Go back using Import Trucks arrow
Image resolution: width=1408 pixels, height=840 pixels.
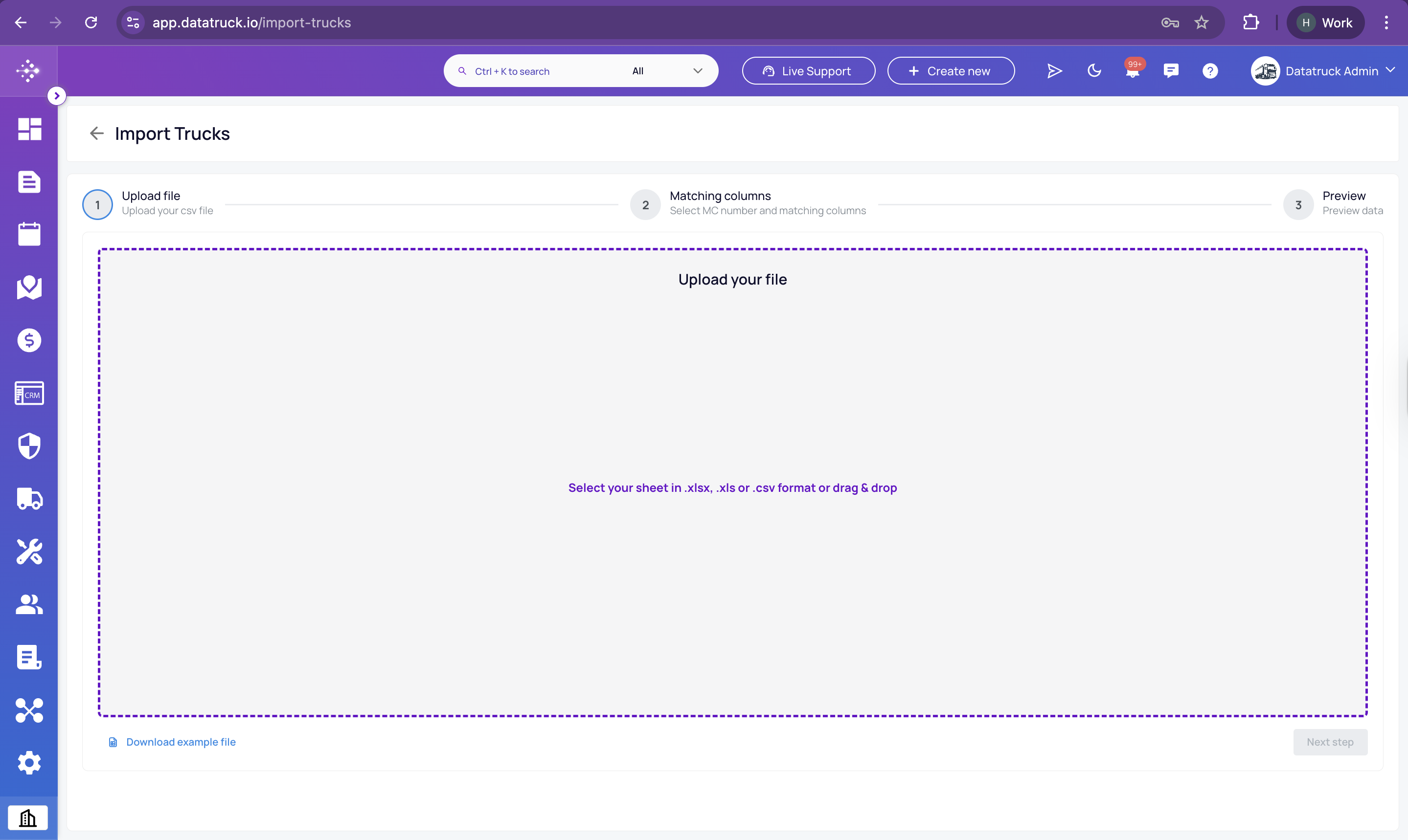point(97,133)
